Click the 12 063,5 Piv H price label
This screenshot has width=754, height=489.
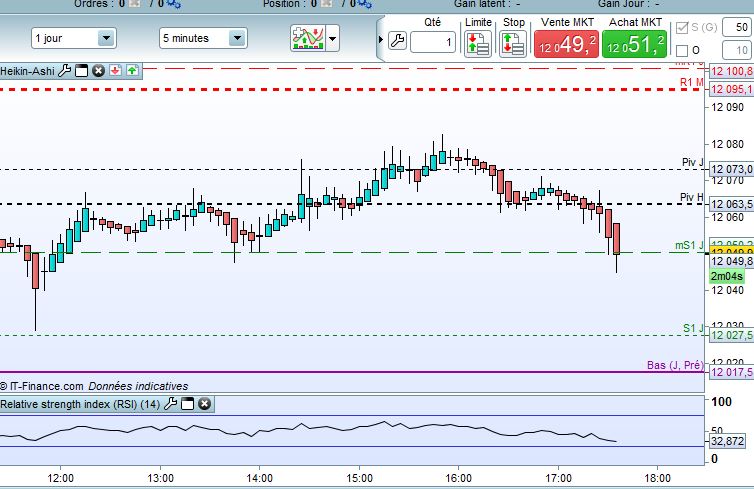731,204
